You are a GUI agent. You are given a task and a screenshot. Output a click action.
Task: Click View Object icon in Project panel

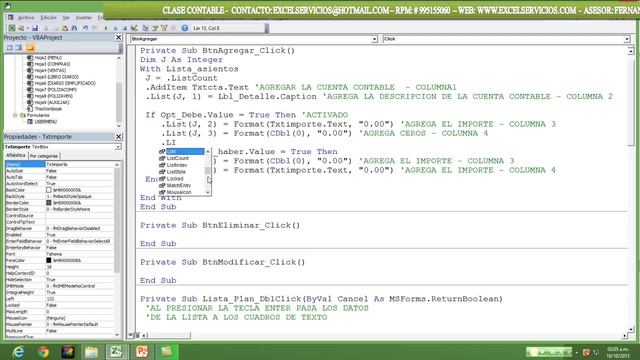click(x=19, y=48)
